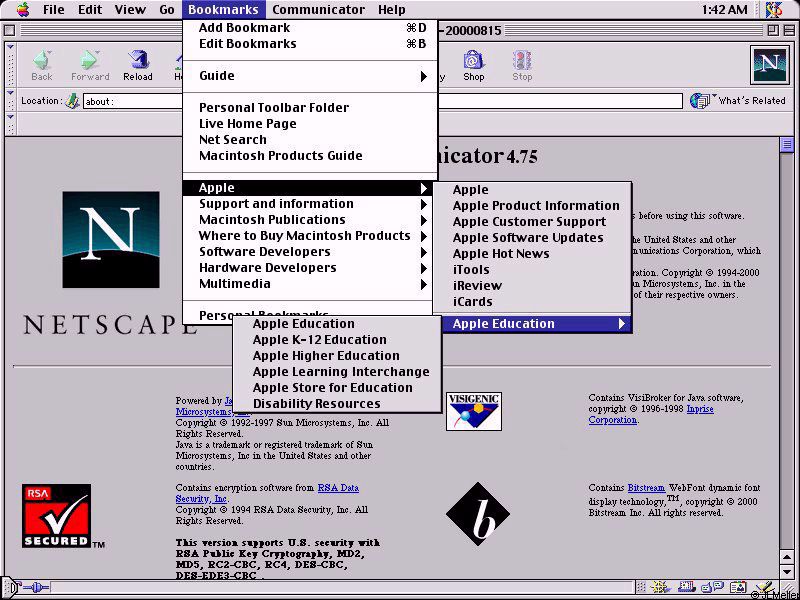Click the bookmark icon beside the Location field
The width and height of the screenshot is (800, 600).
pos(72,101)
